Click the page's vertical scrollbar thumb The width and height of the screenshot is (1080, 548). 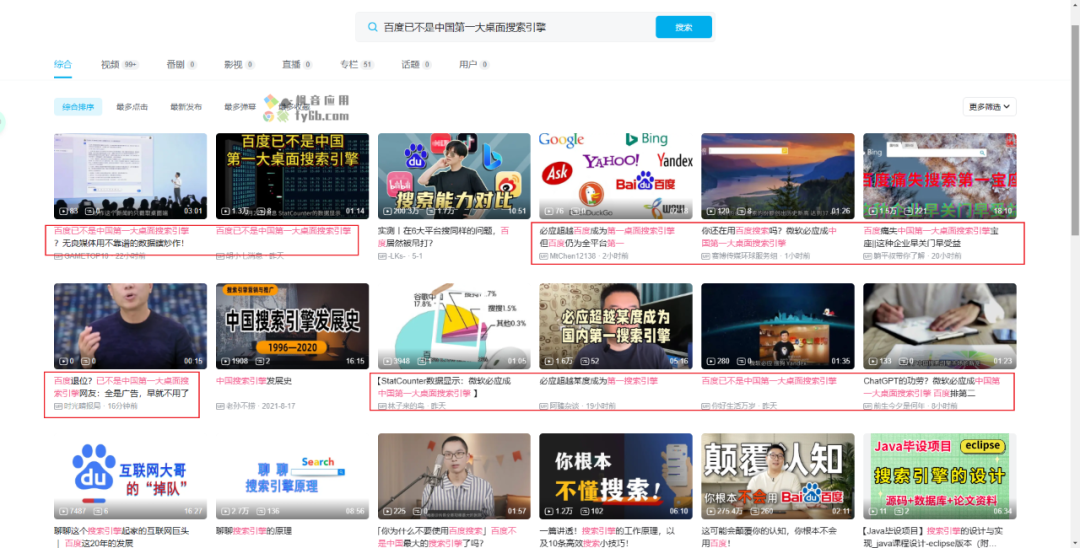(1075, 131)
